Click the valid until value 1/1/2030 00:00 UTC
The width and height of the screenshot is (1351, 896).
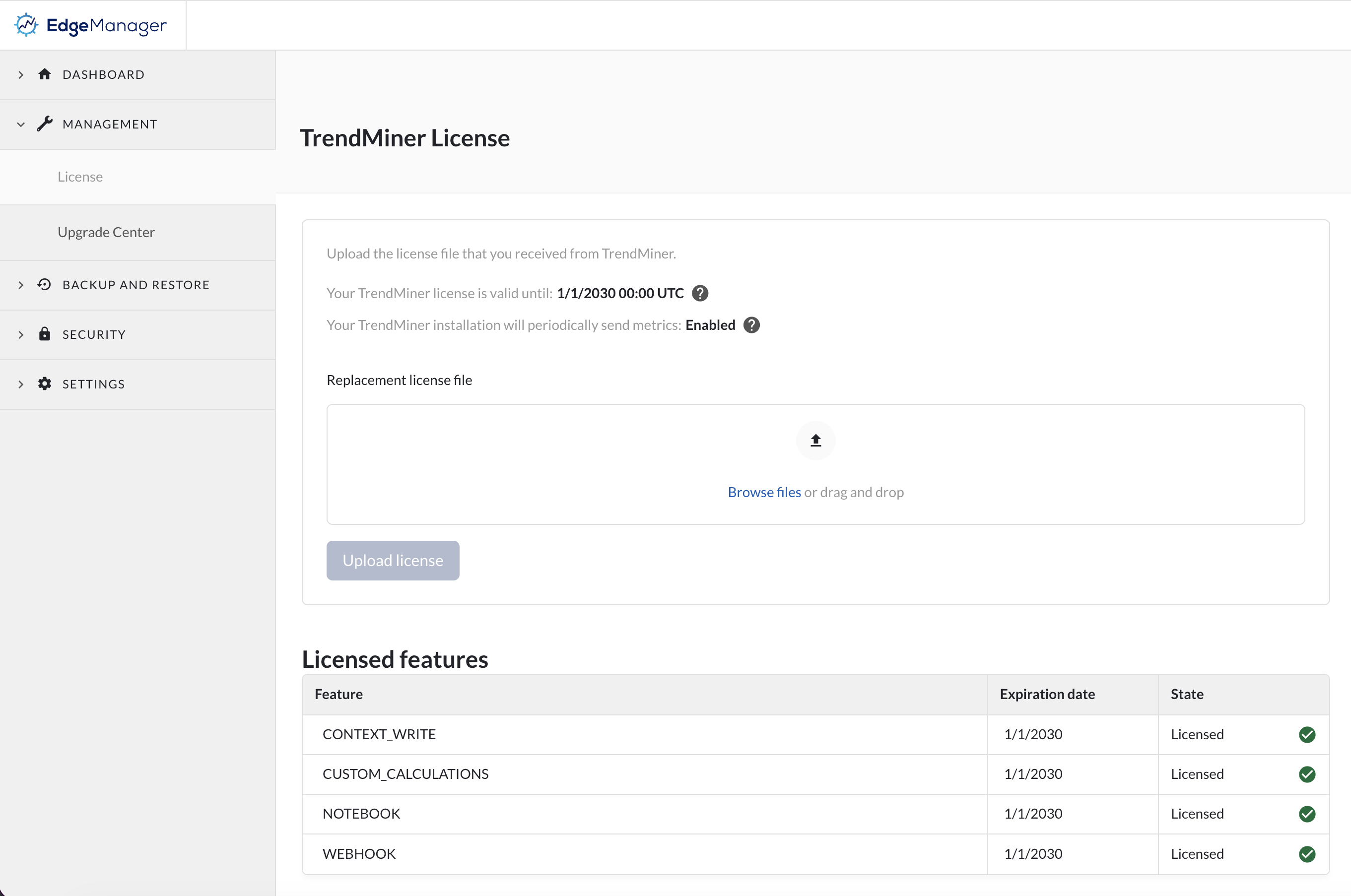(620, 293)
